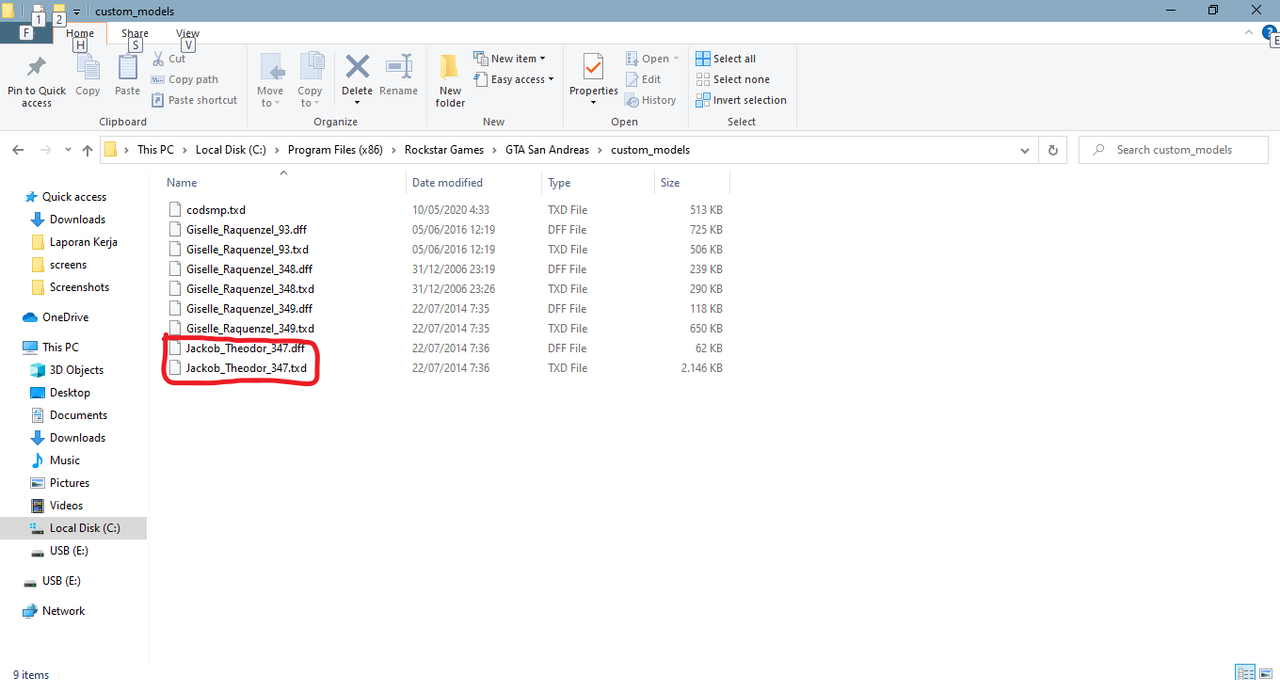Image resolution: width=1280 pixels, height=680 pixels.
Task: Open OneDrive in sidebar
Action: click(x=65, y=317)
